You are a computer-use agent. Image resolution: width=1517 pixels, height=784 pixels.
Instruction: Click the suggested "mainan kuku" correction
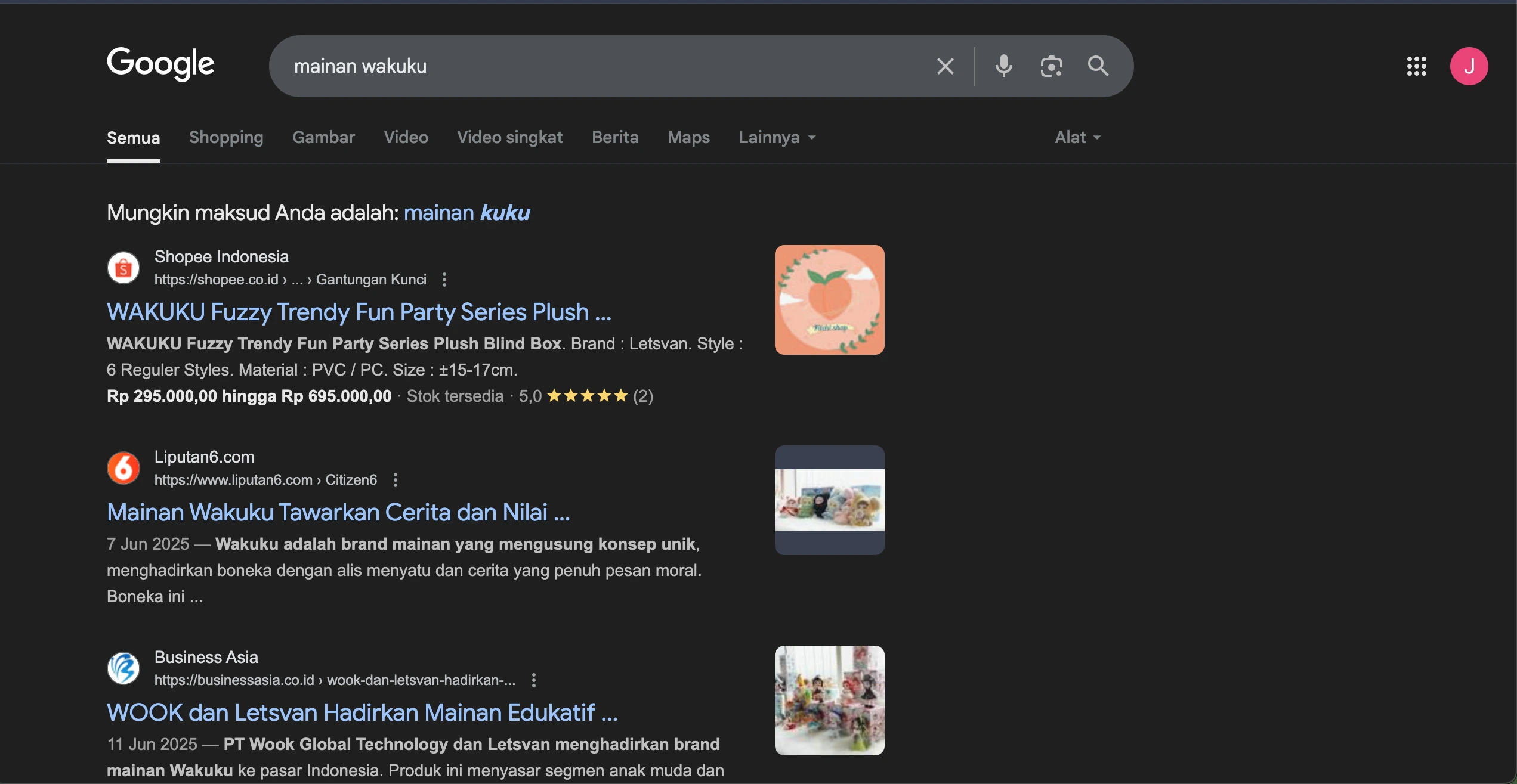coord(466,213)
